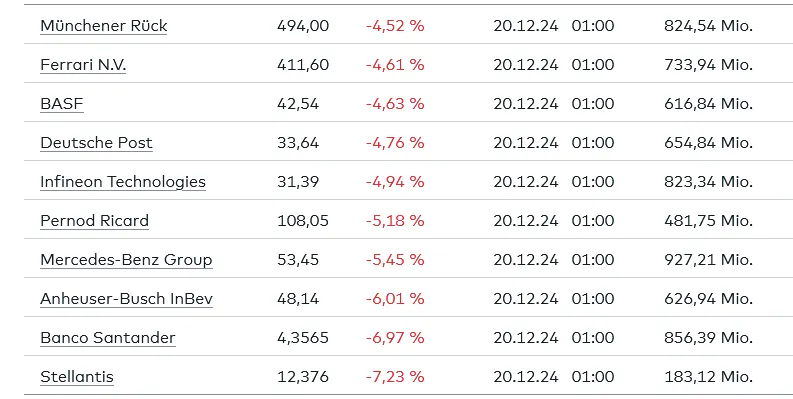Viewport: 793px width, 399px height.
Task: Click BASF percentage change -4,63 %
Action: [395, 104]
